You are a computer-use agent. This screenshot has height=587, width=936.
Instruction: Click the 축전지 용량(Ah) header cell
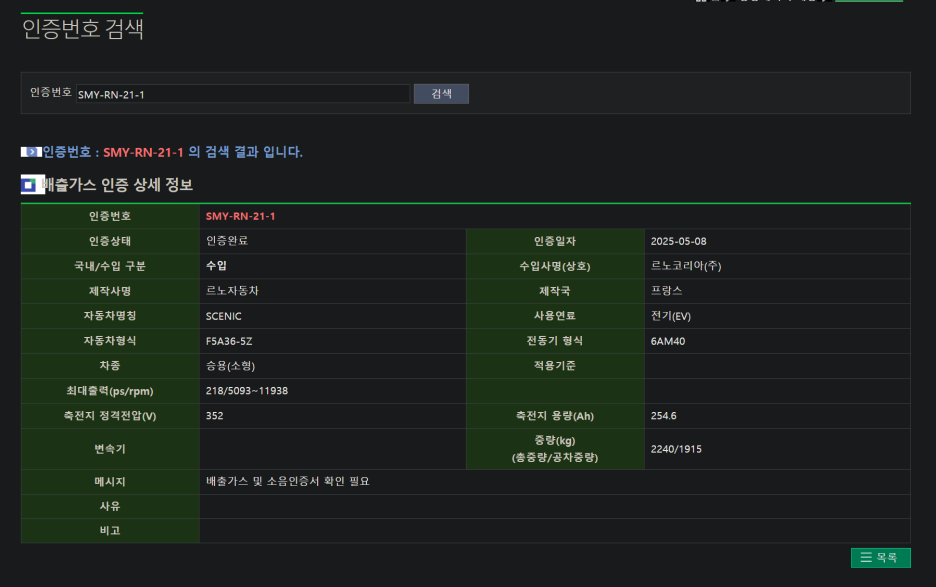pyautogui.click(x=555, y=416)
